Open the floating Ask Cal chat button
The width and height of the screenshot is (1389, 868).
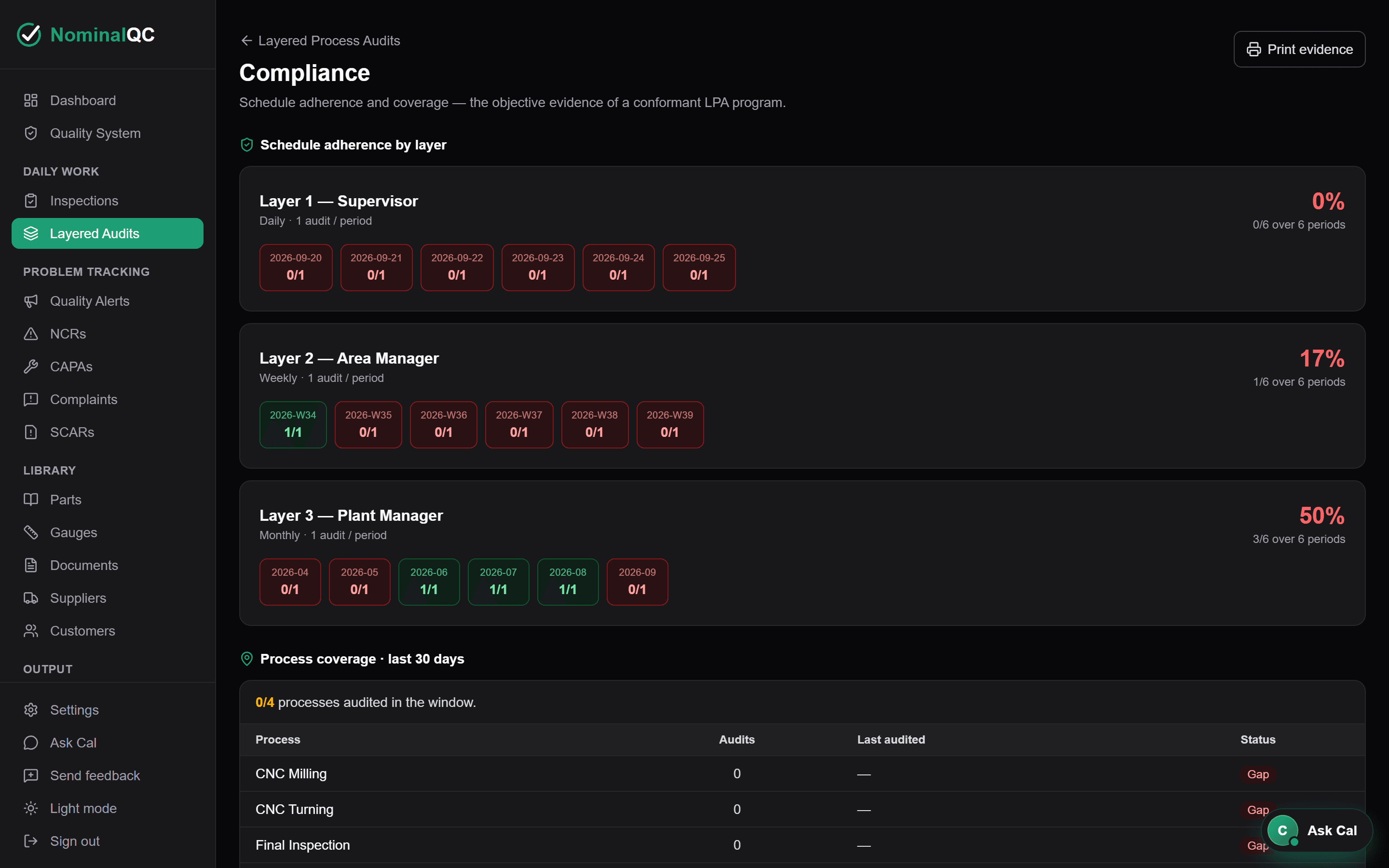1318,831
